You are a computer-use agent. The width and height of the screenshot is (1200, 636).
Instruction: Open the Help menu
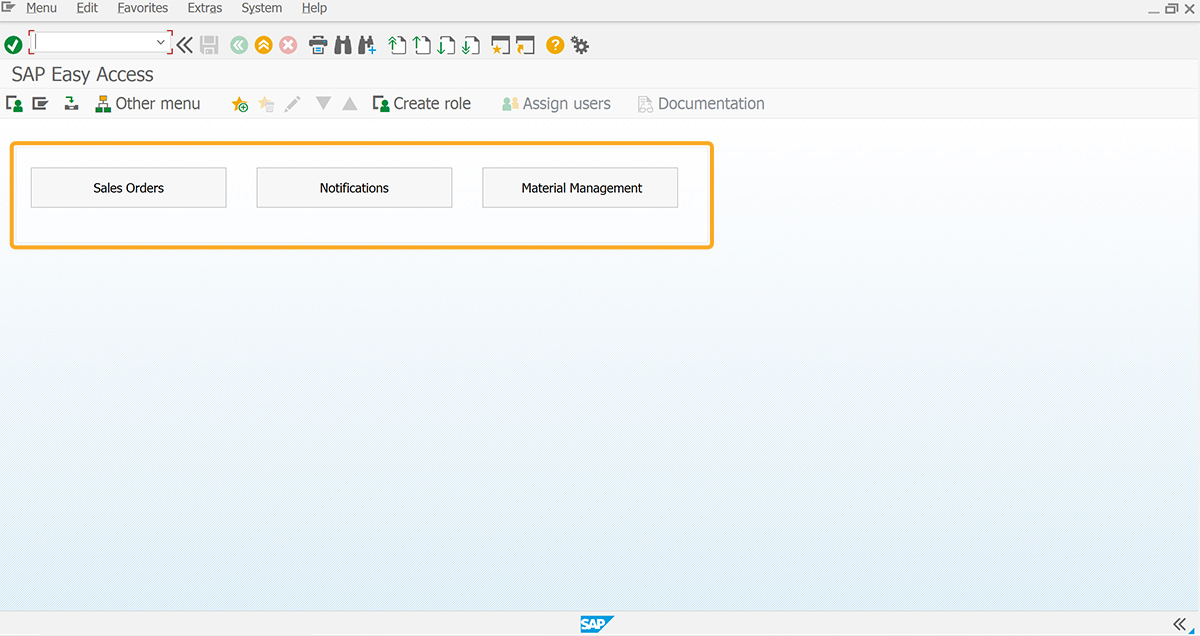click(314, 8)
